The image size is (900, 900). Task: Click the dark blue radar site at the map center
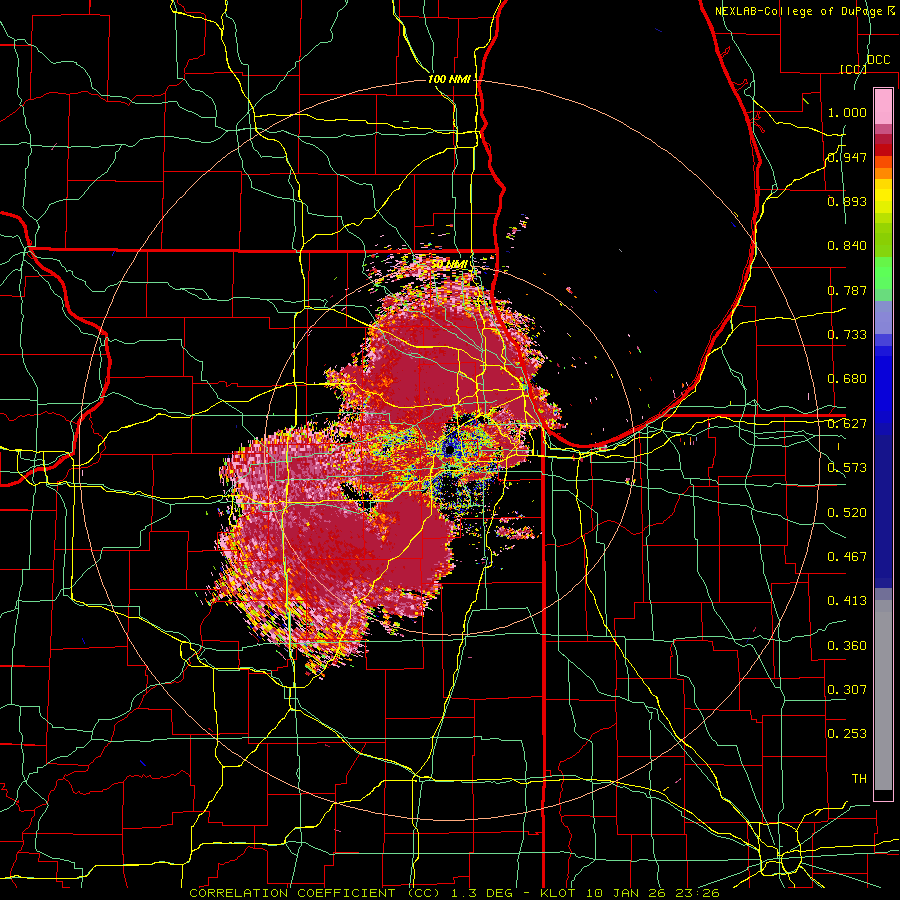pos(449,449)
